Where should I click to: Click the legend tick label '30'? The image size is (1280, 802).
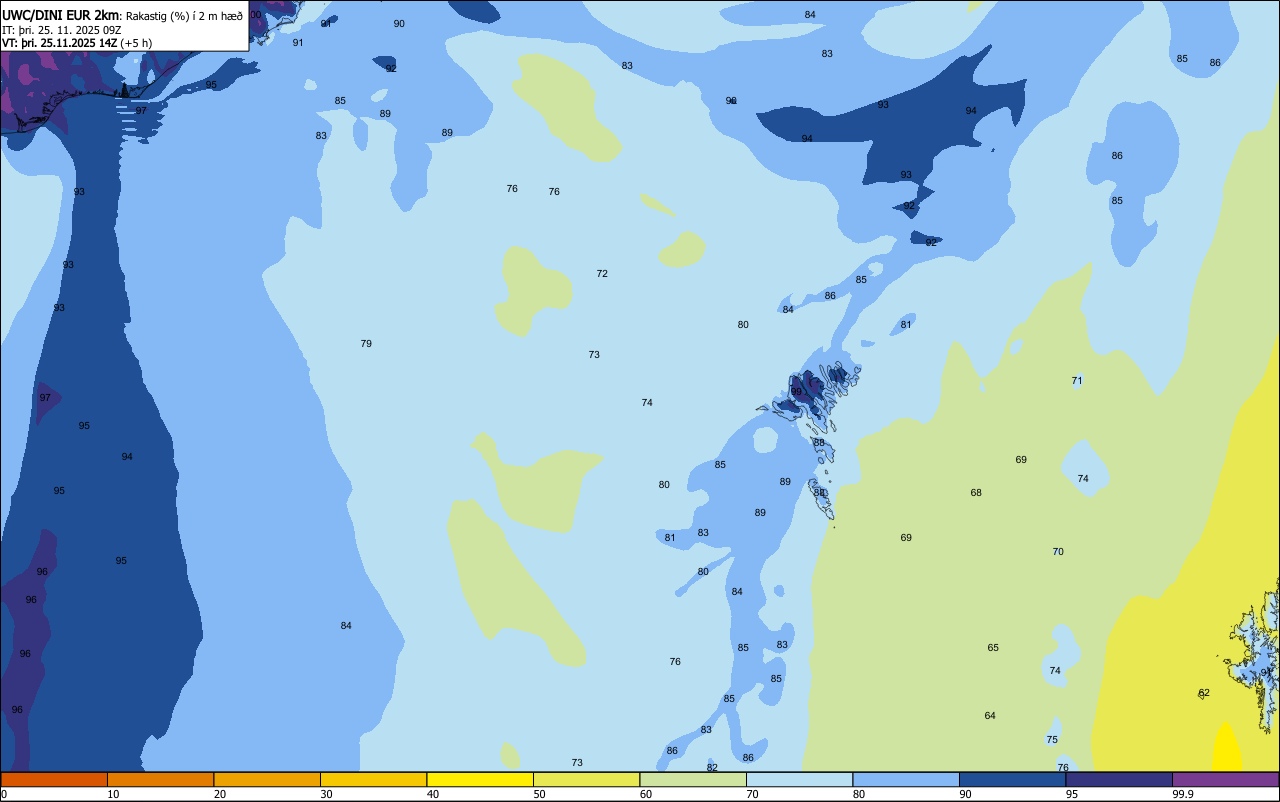326,794
